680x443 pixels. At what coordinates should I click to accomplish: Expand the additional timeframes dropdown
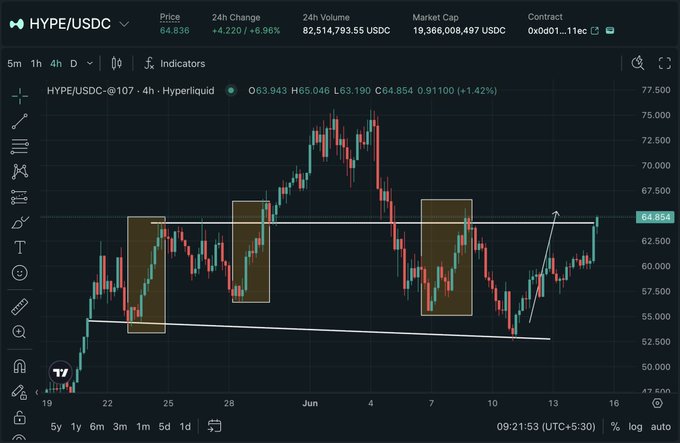90,63
